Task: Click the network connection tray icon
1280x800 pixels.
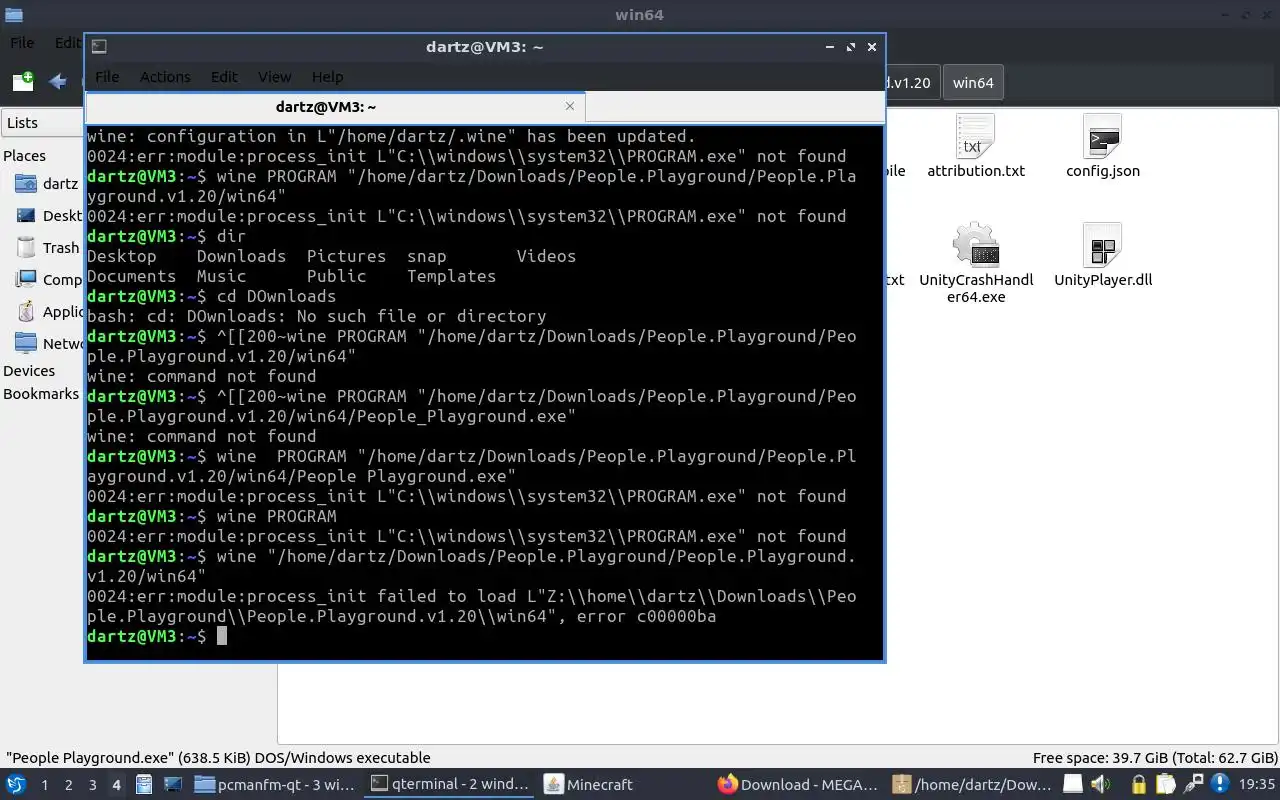Action: 1193,785
